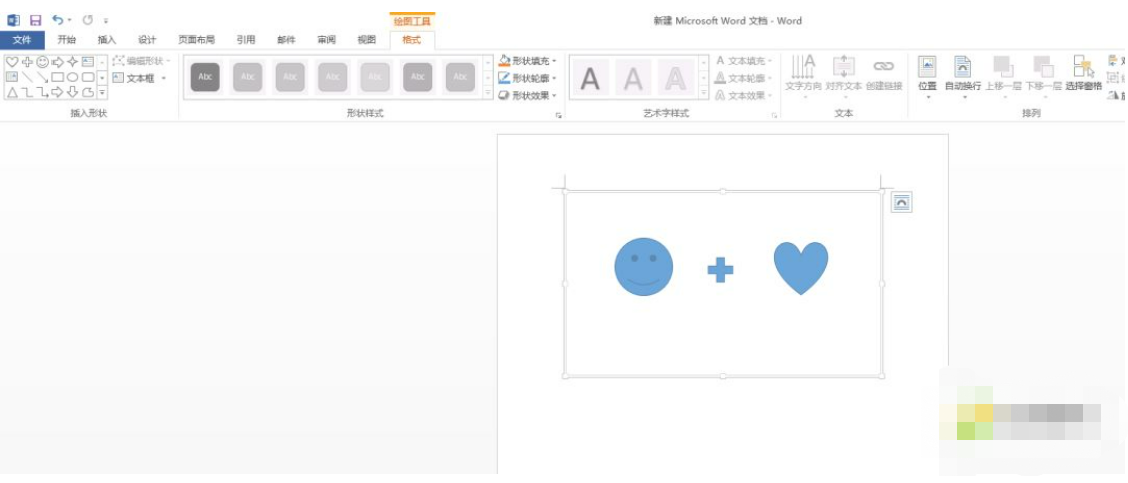The width and height of the screenshot is (1128, 483).
Task: Open the undo history dropdown arrow
Action: pyautogui.click(x=70, y=20)
